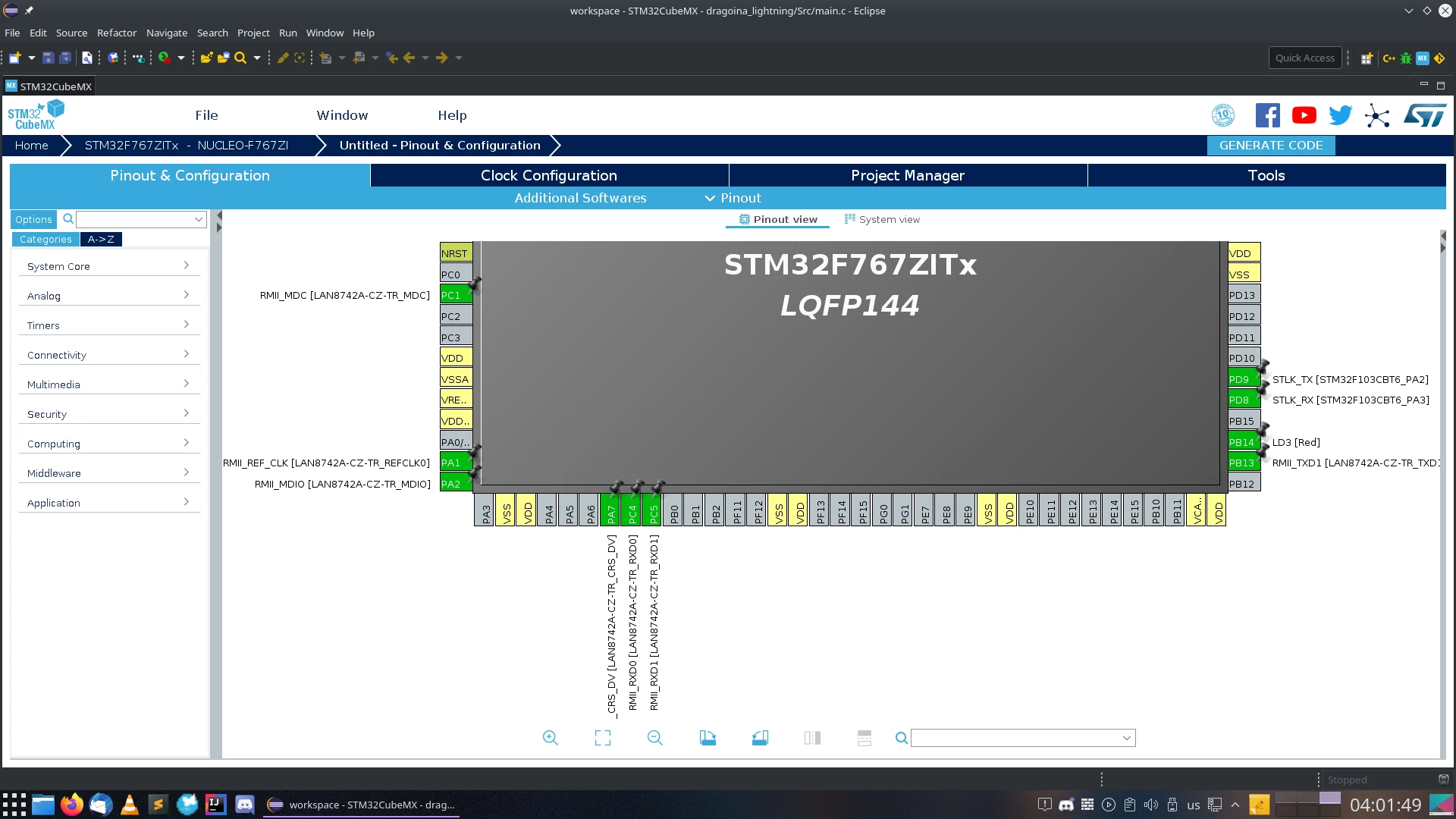This screenshot has height=819, width=1456.
Task: Open the Debug perspective bug icon
Action: coord(1406,58)
